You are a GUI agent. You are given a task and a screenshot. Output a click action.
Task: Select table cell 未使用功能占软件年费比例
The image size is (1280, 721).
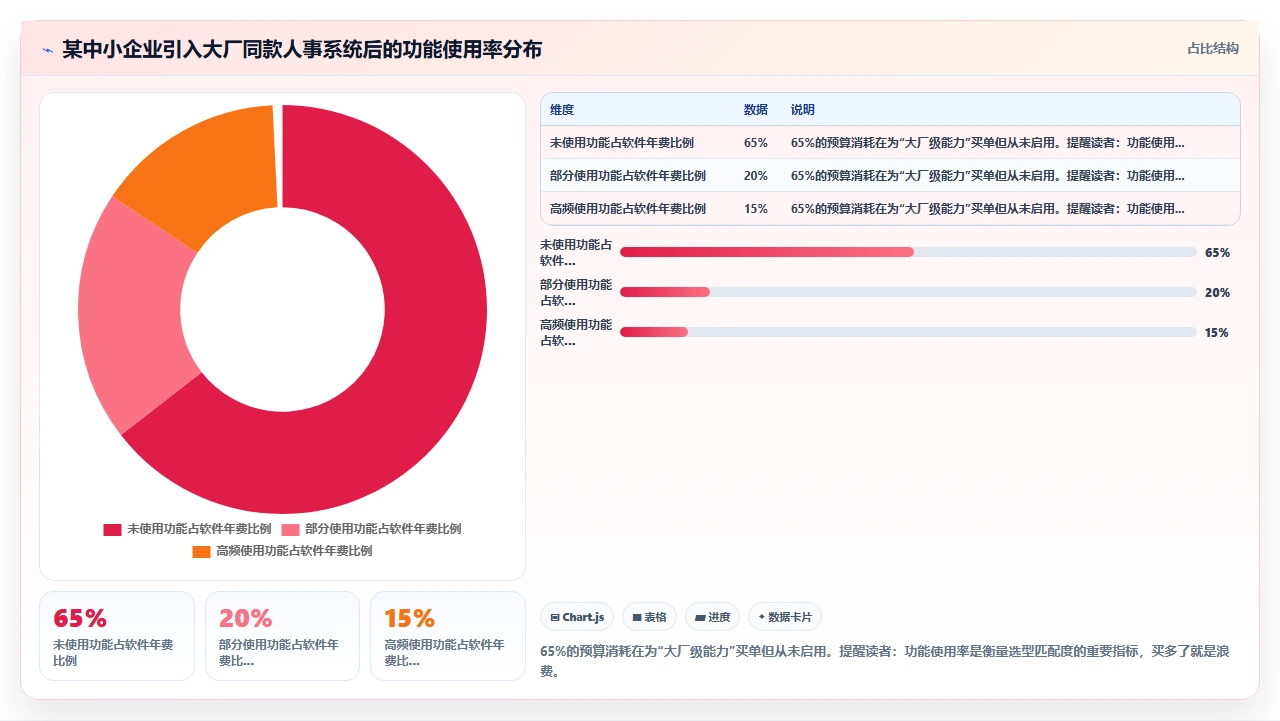pyautogui.click(x=622, y=143)
